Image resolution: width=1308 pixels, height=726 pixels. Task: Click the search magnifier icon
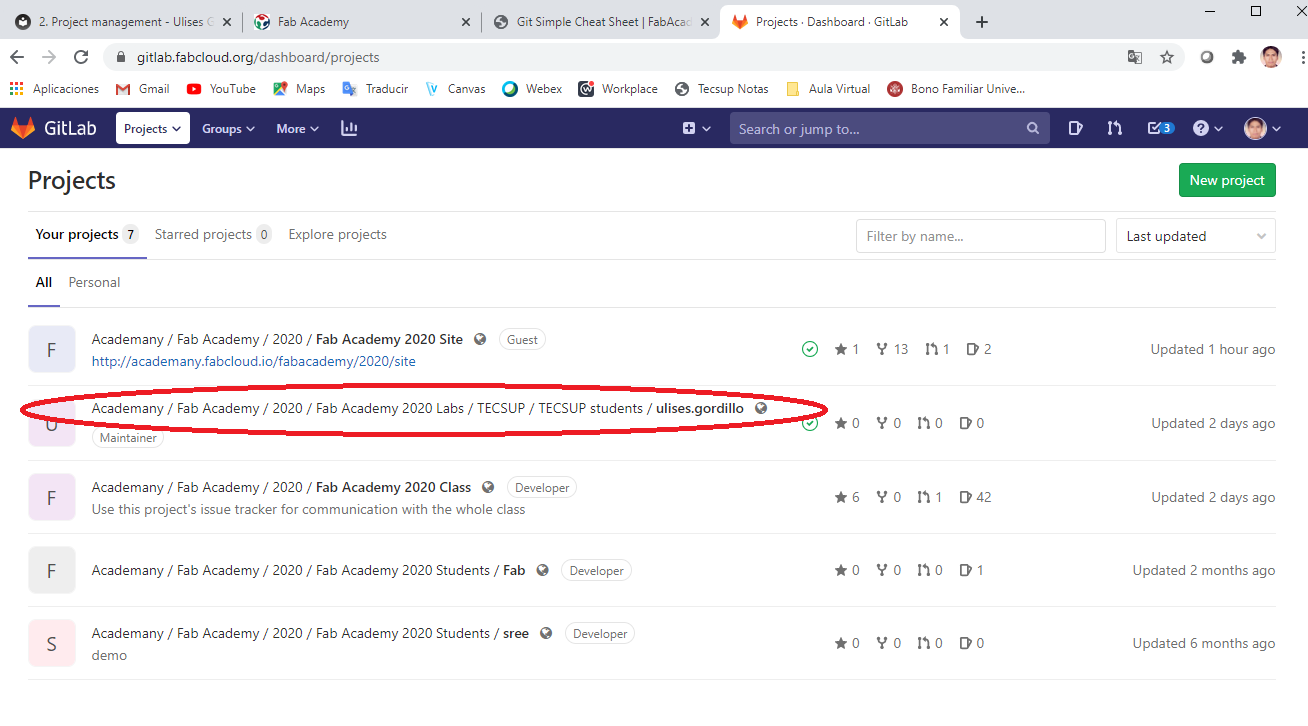coord(1033,128)
